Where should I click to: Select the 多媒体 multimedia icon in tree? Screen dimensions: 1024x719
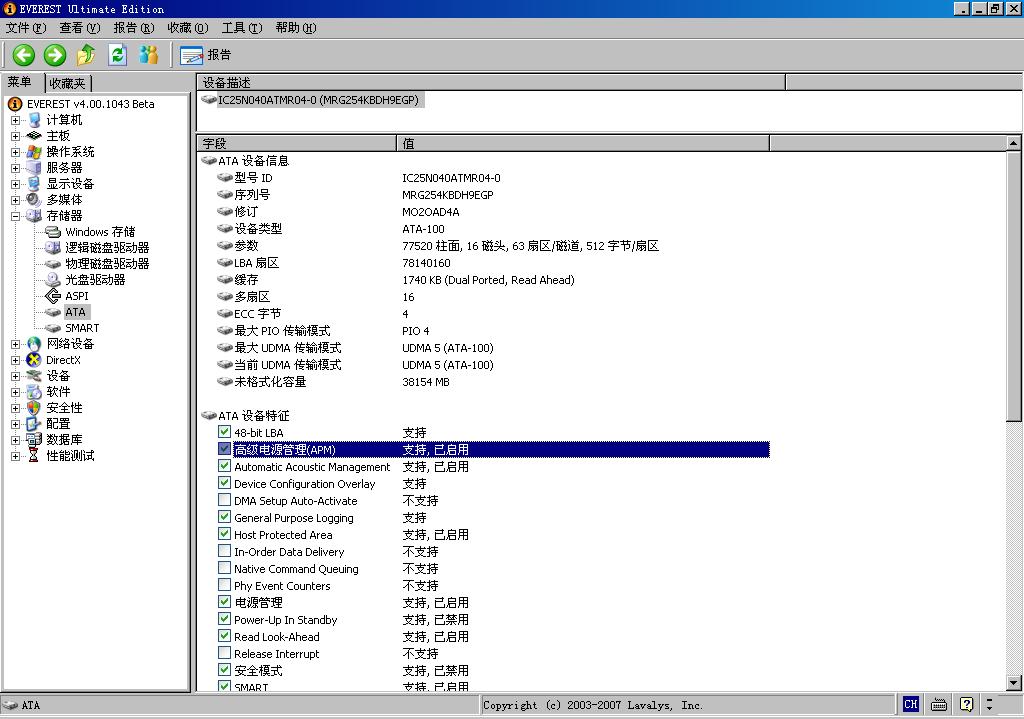35,200
